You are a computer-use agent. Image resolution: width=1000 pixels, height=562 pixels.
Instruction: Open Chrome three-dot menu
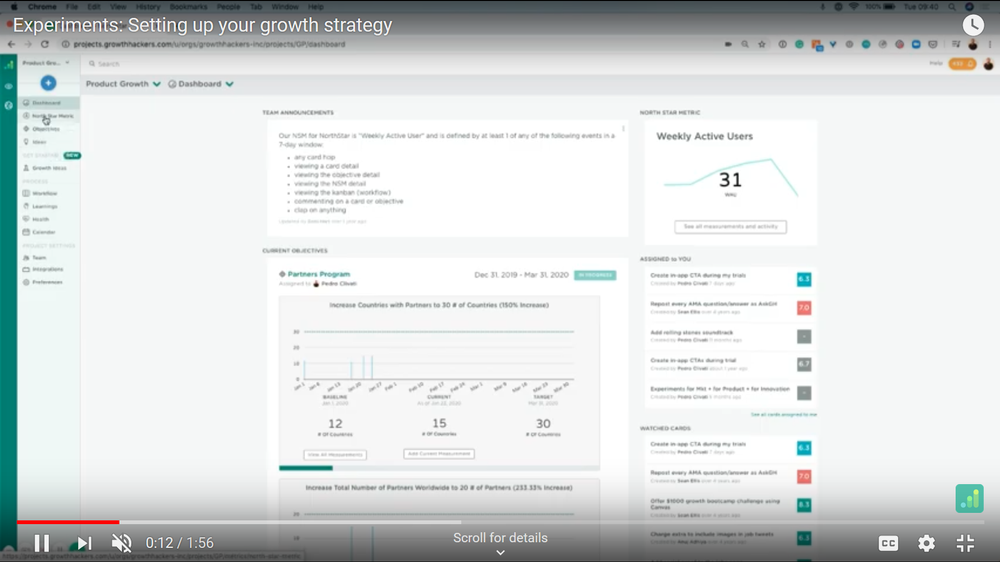990,44
